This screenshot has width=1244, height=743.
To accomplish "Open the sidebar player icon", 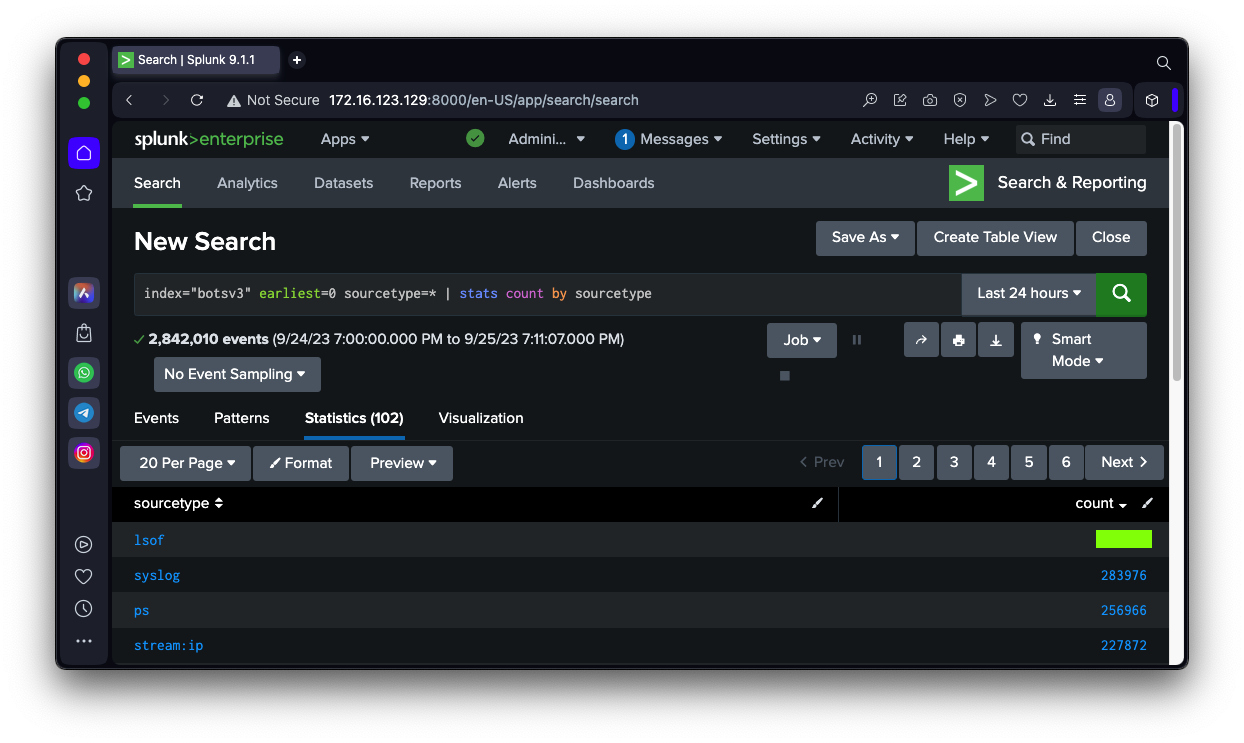I will tap(84, 545).
